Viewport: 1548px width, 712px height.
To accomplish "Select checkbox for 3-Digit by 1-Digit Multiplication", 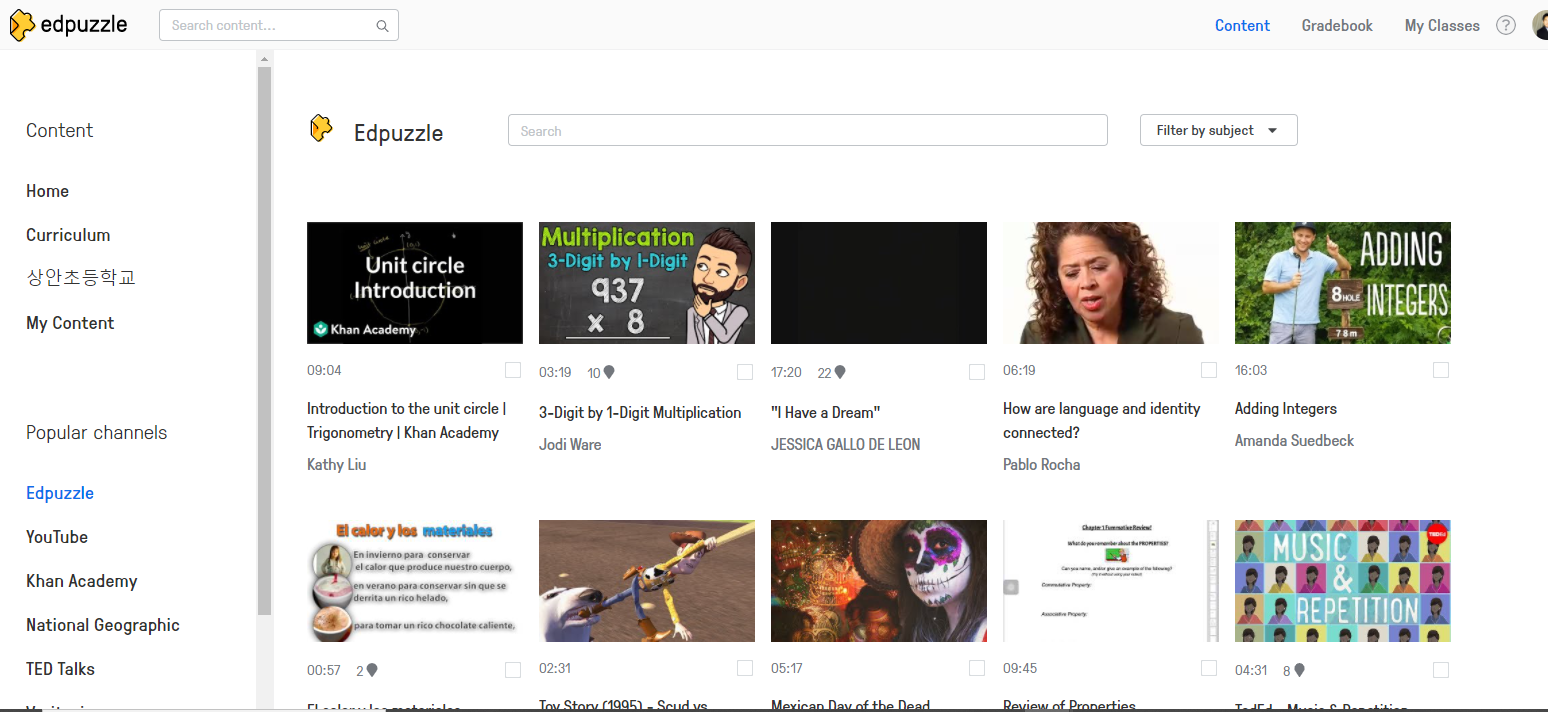I will 745,372.
